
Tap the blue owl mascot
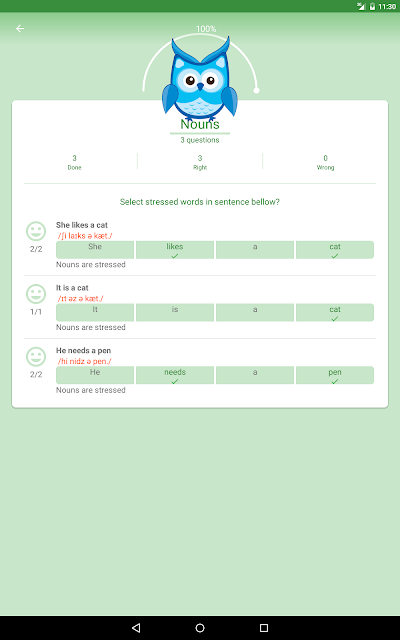click(200, 79)
